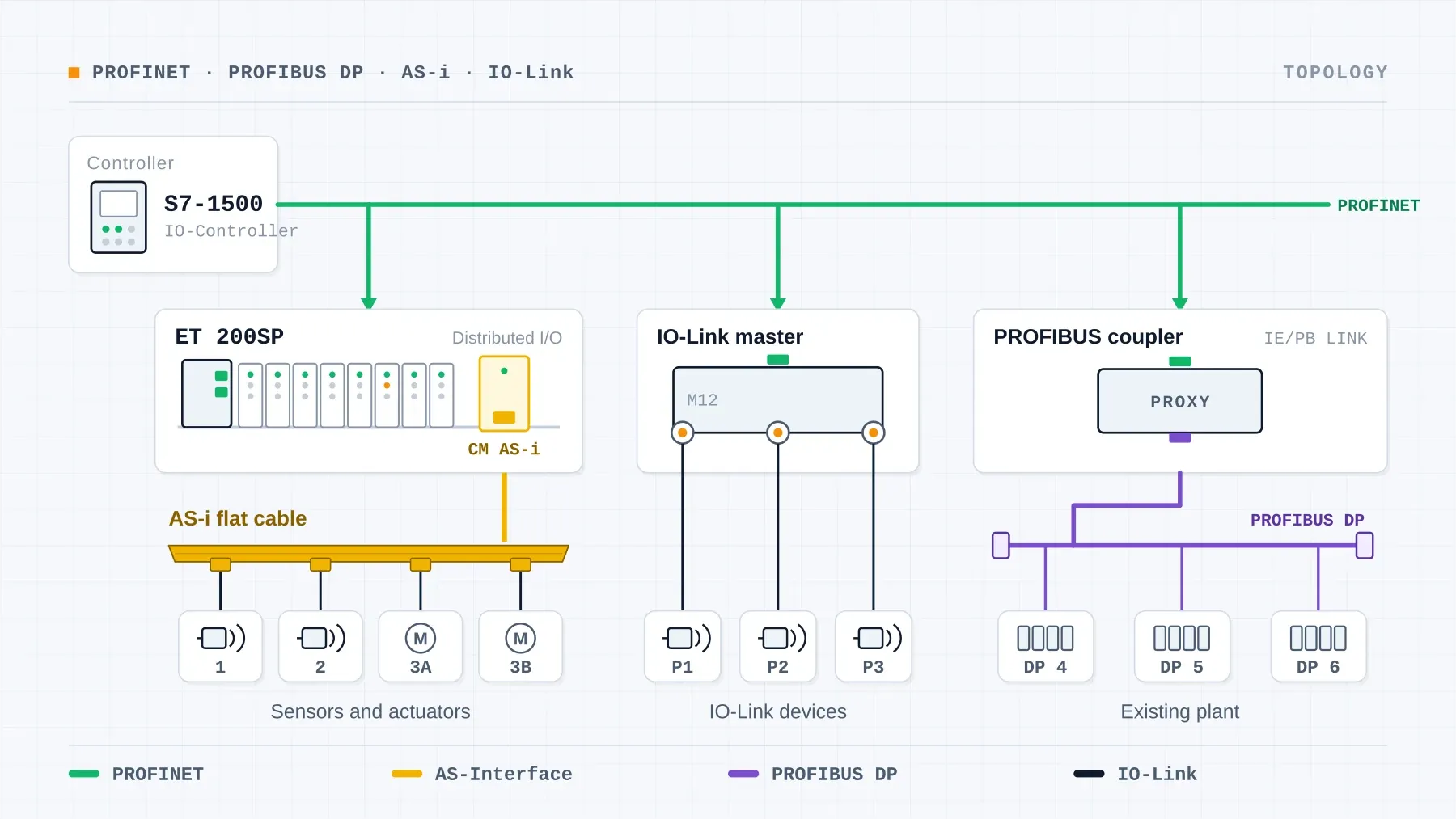The width and height of the screenshot is (1456, 819).
Task: Click IO-Link port above P1 line
Action: tap(683, 433)
